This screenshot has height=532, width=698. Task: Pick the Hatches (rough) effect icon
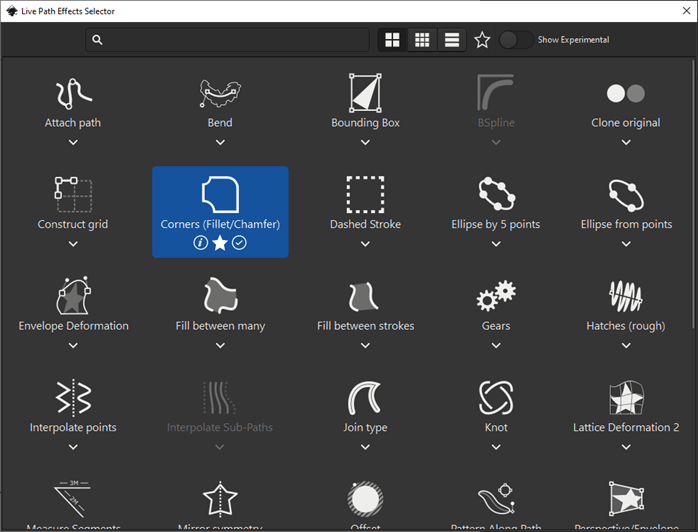[x=625, y=296]
